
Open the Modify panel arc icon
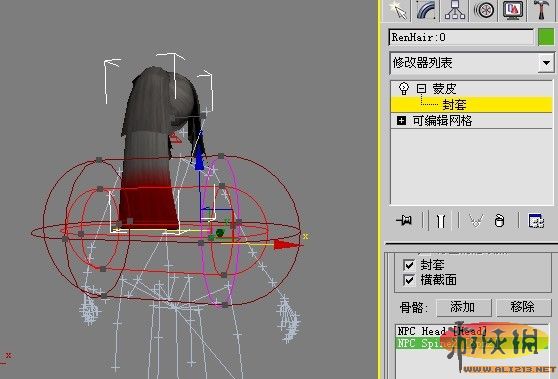tap(426, 10)
